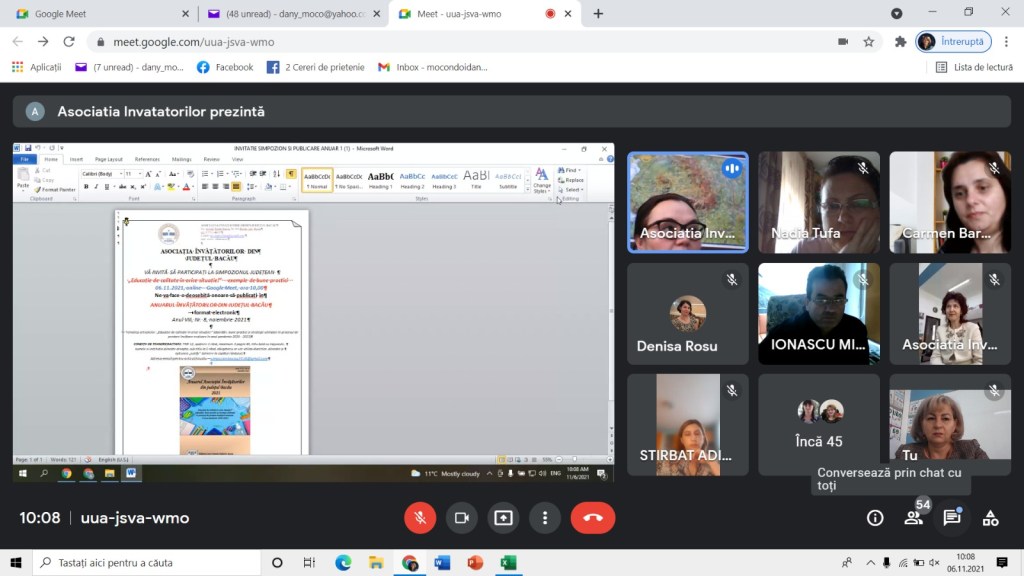Screen dimensions: 1024x576
Task: Open the Facebook bookmark
Action: [x=225, y=67]
